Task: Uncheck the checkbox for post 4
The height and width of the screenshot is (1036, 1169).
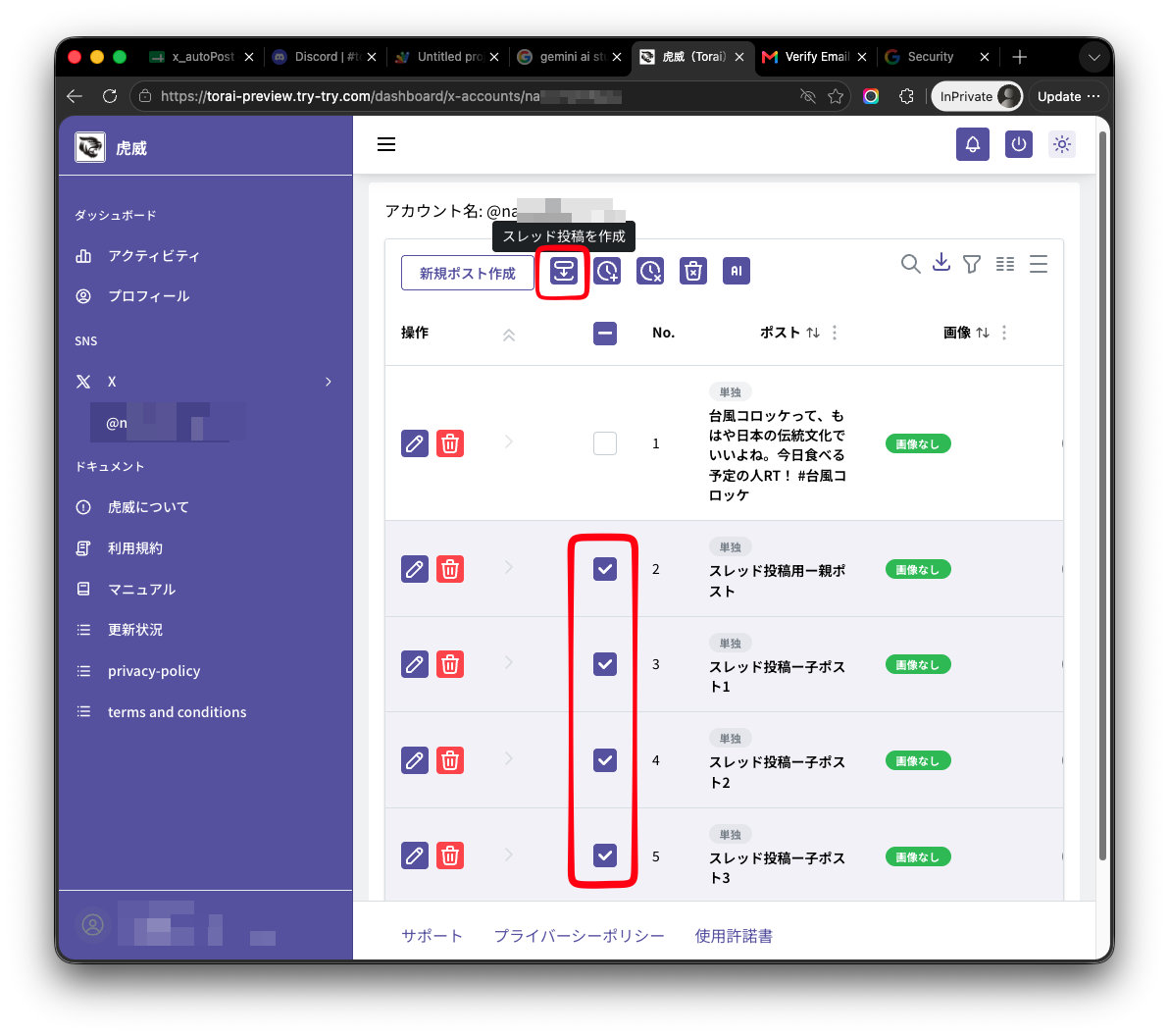Action: tap(605, 760)
